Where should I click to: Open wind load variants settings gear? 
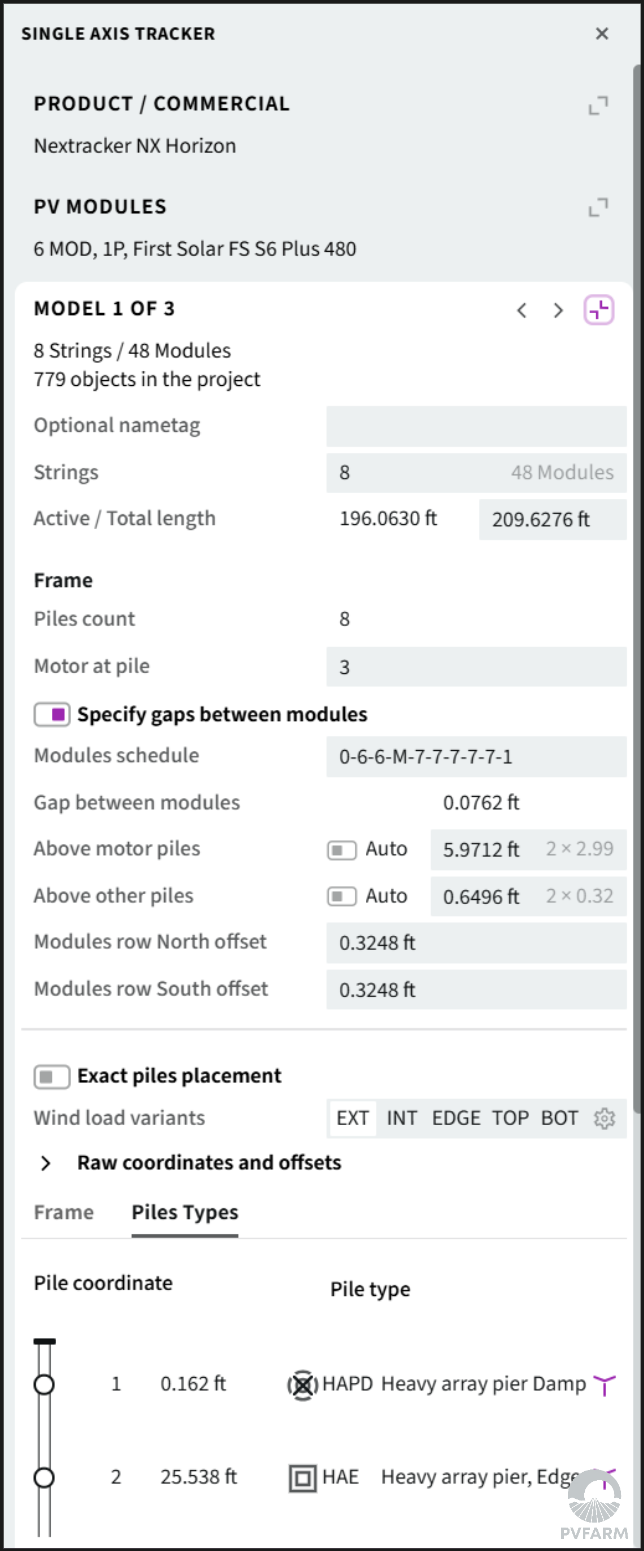point(604,1118)
